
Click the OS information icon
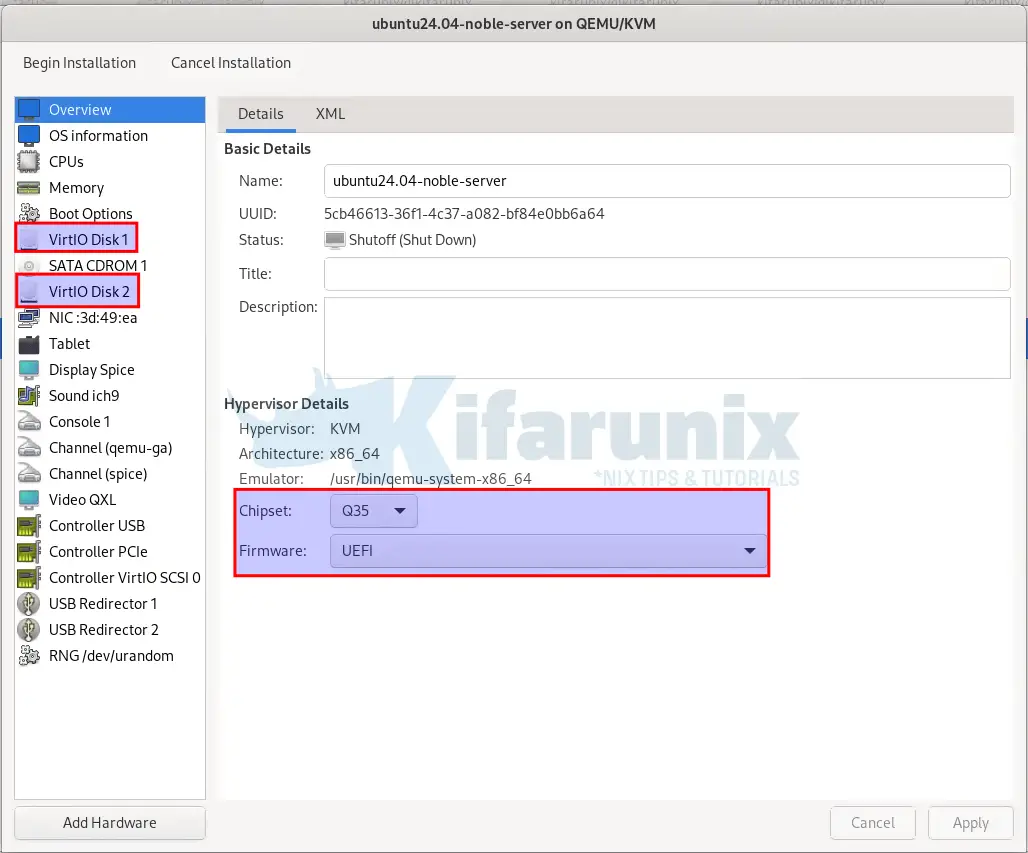[x=29, y=136]
